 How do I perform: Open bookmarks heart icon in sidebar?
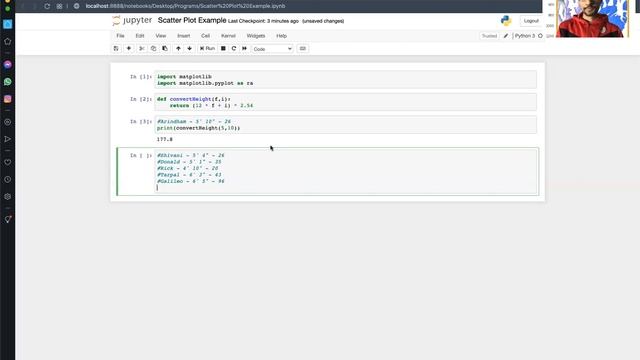point(8,162)
